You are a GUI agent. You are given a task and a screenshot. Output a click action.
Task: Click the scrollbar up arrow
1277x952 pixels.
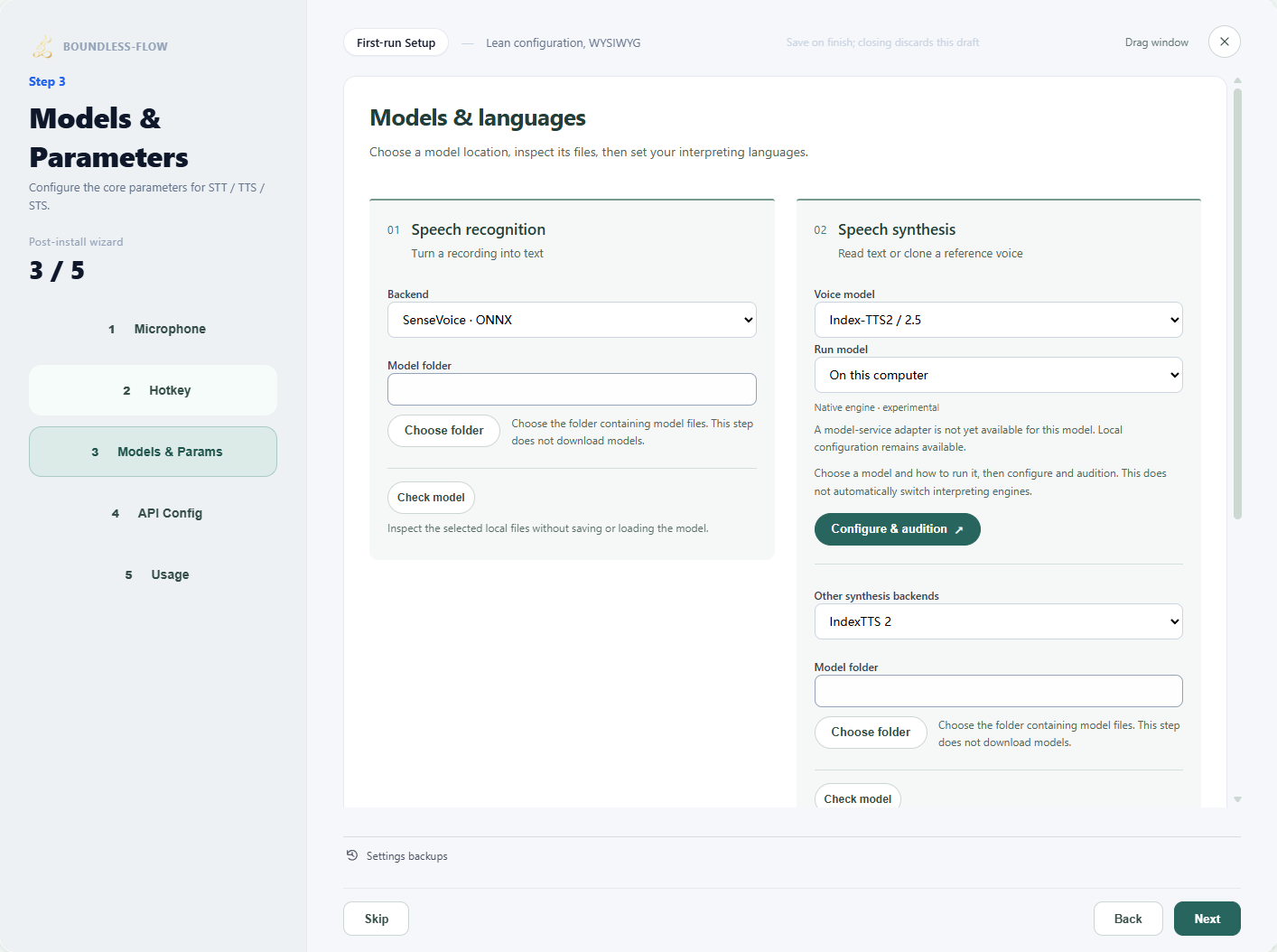pos(1237,80)
